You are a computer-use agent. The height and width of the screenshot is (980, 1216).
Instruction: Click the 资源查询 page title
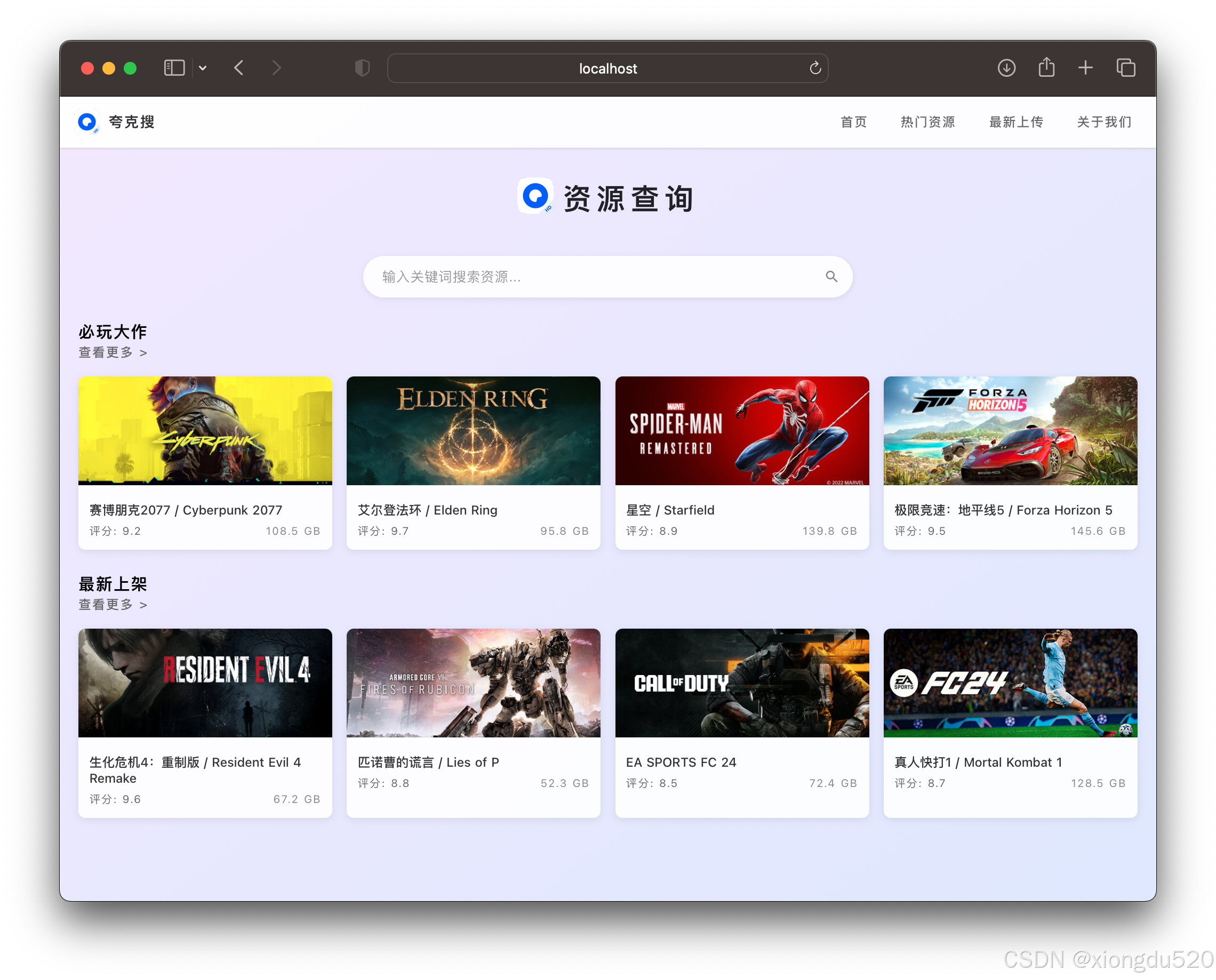628,199
